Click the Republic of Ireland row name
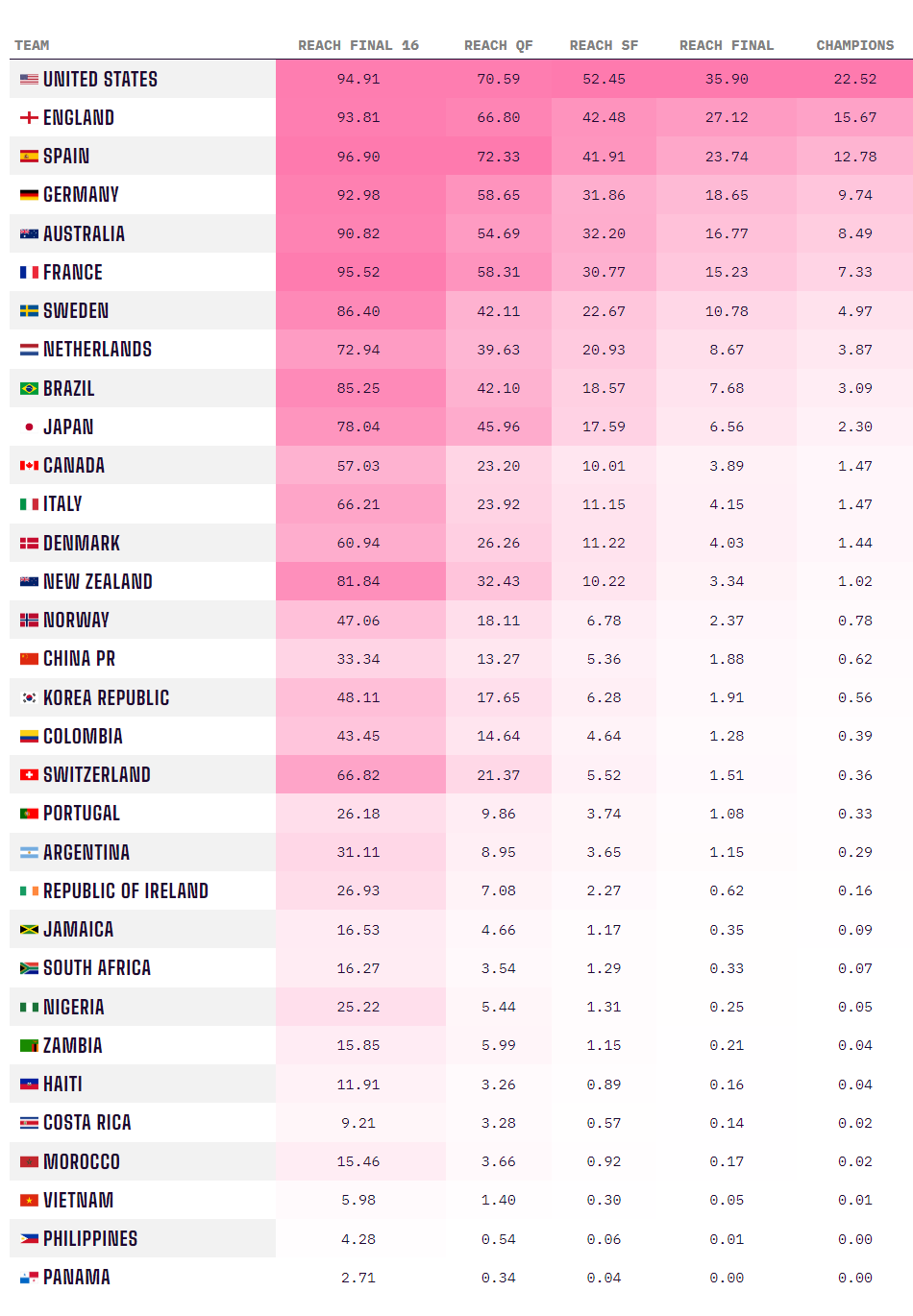This screenshot has width=913, height=1316. 126,891
